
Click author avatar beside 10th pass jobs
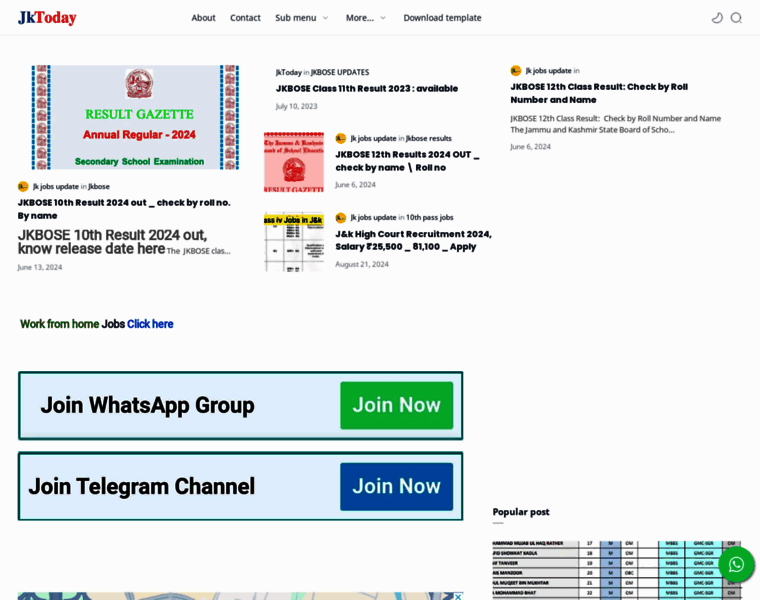click(x=341, y=218)
